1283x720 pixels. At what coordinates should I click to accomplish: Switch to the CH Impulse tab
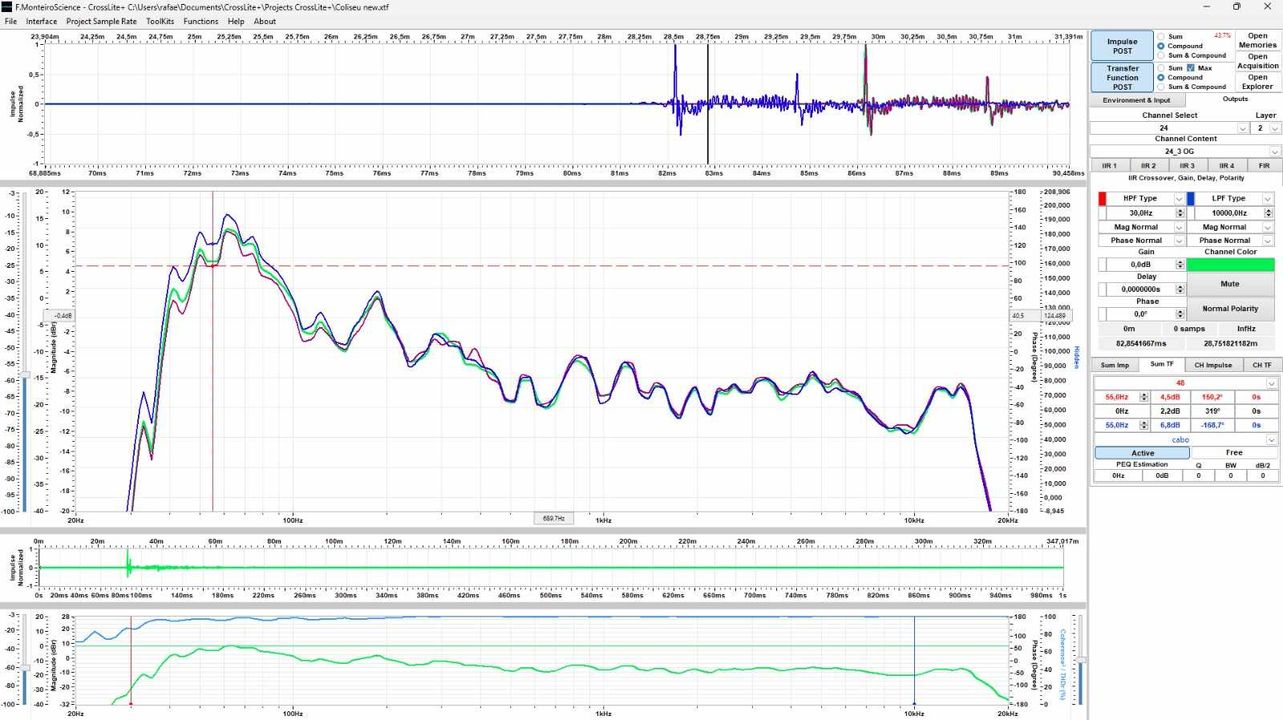[1213, 365]
